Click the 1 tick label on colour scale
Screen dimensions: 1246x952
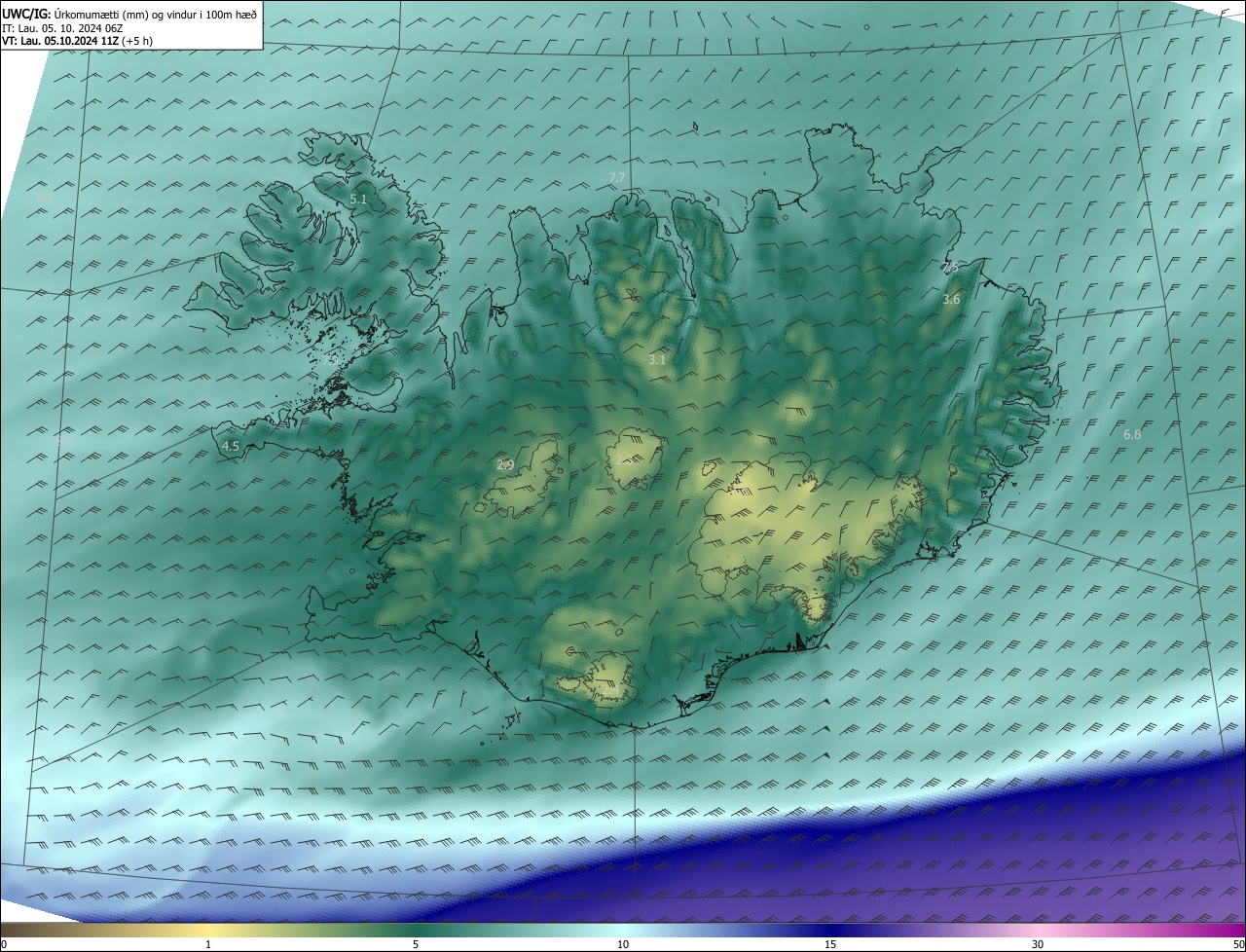pos(208,944)
